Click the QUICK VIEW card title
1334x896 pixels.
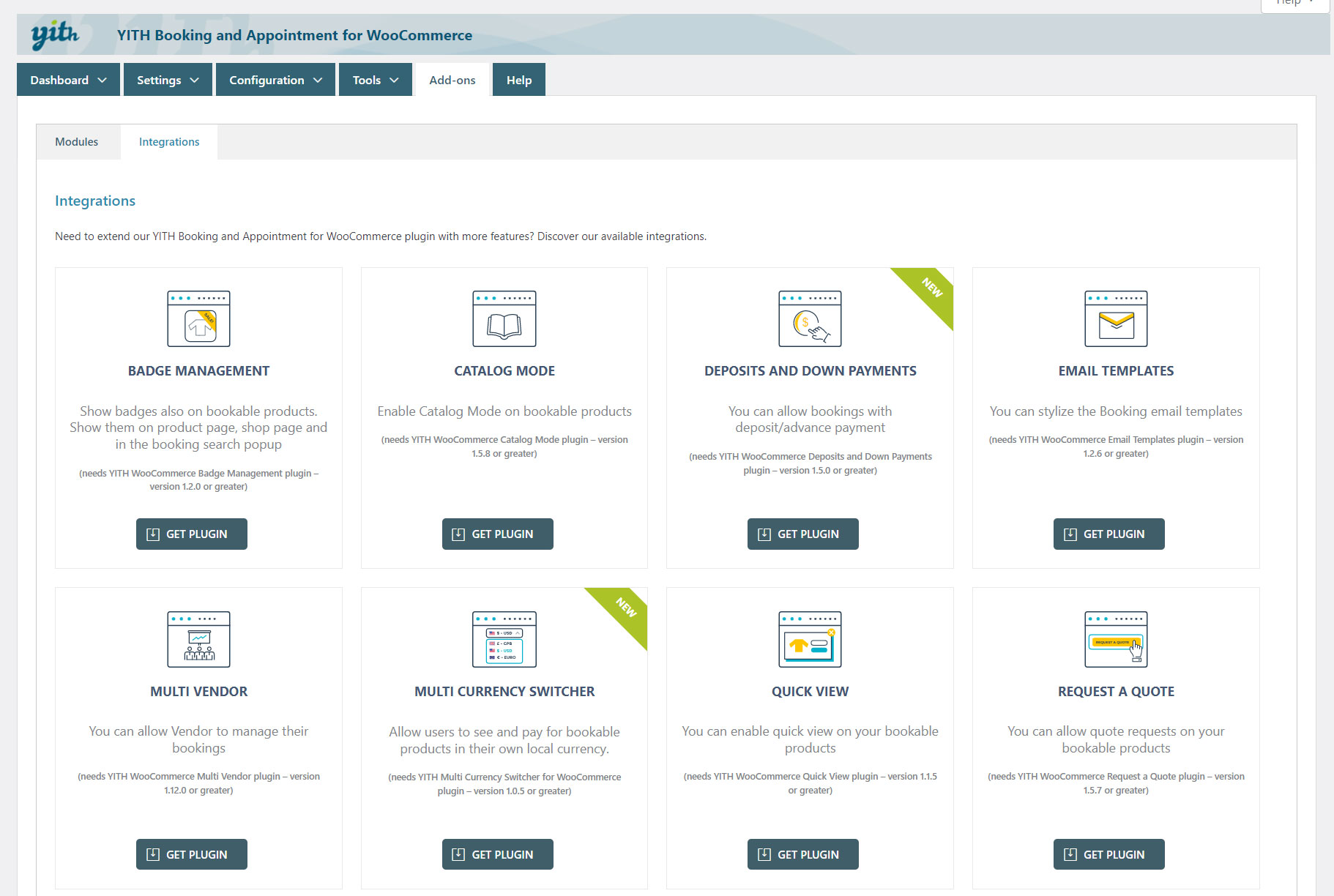(x=810, y=692)
